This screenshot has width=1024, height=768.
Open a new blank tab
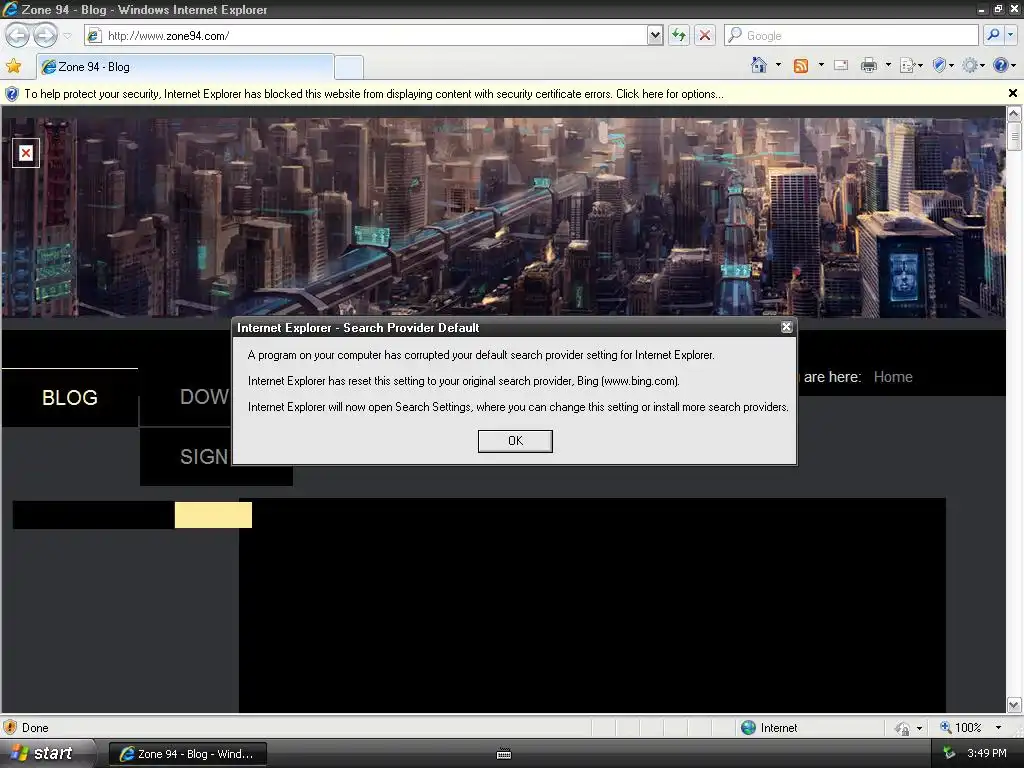(x=349, y=67)
